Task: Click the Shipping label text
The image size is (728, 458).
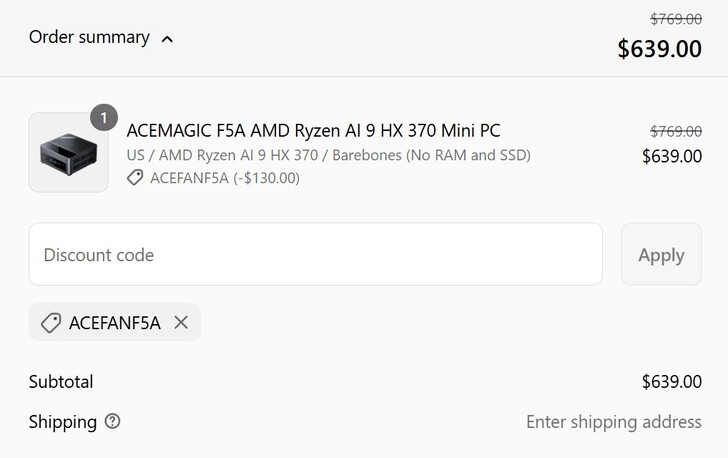Action: coord(63,422)
